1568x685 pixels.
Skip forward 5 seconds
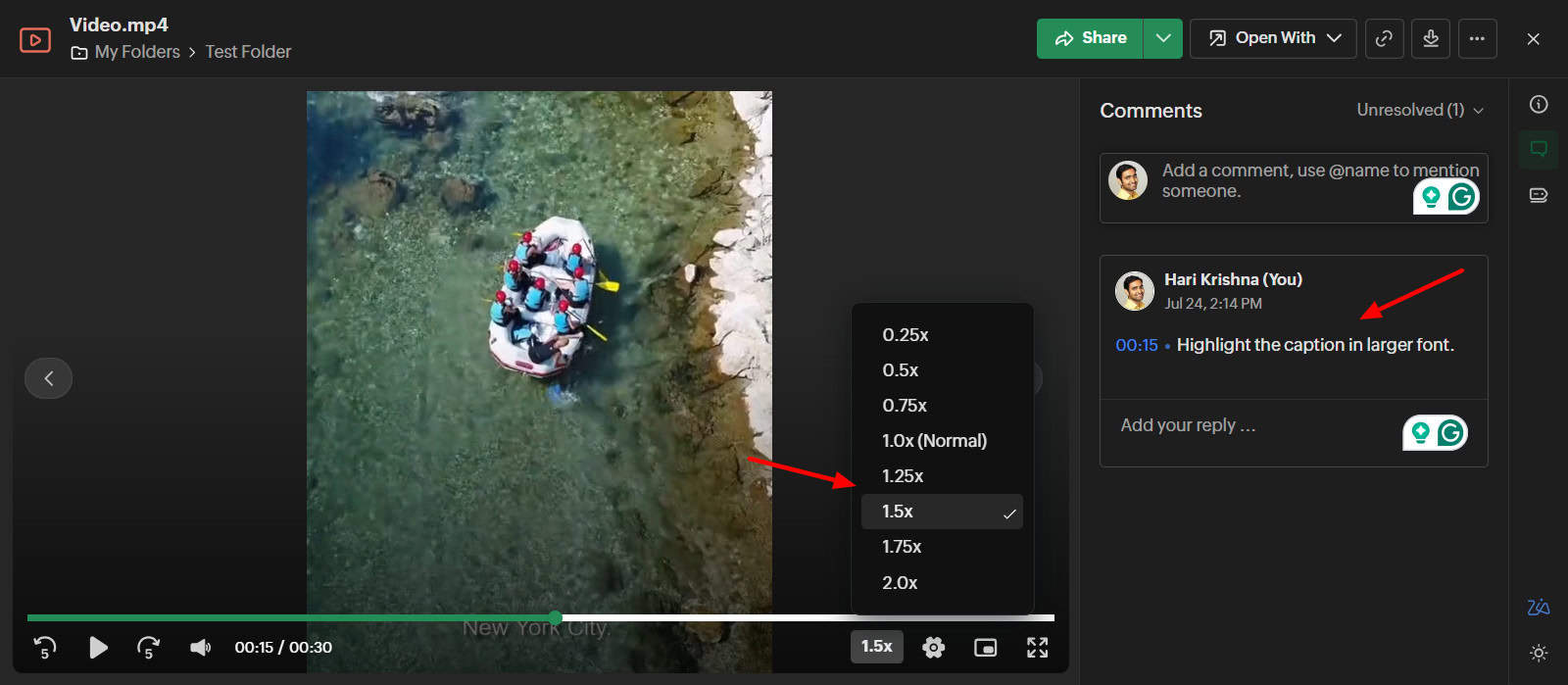148,647
